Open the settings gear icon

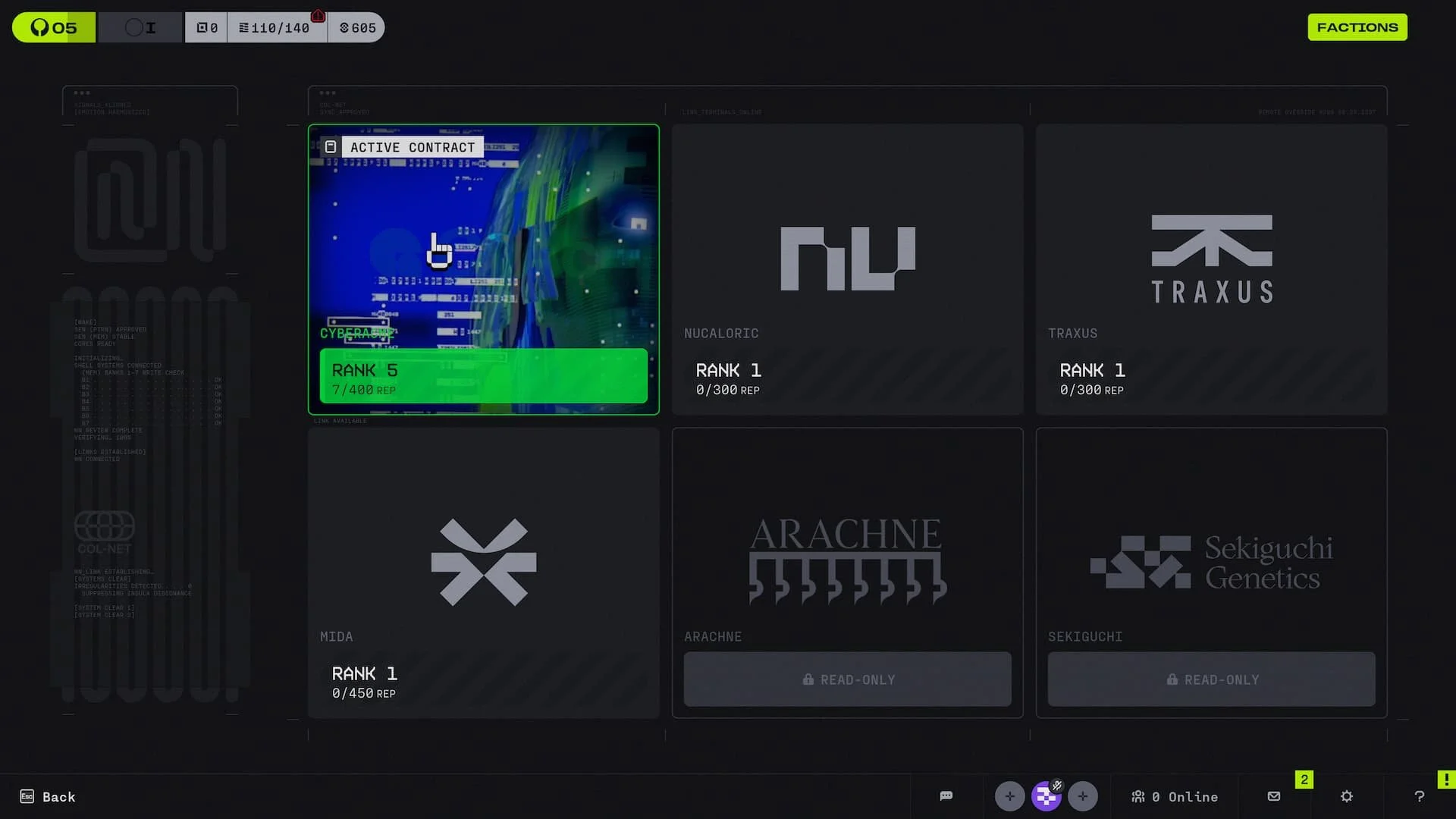(1347, 796)
